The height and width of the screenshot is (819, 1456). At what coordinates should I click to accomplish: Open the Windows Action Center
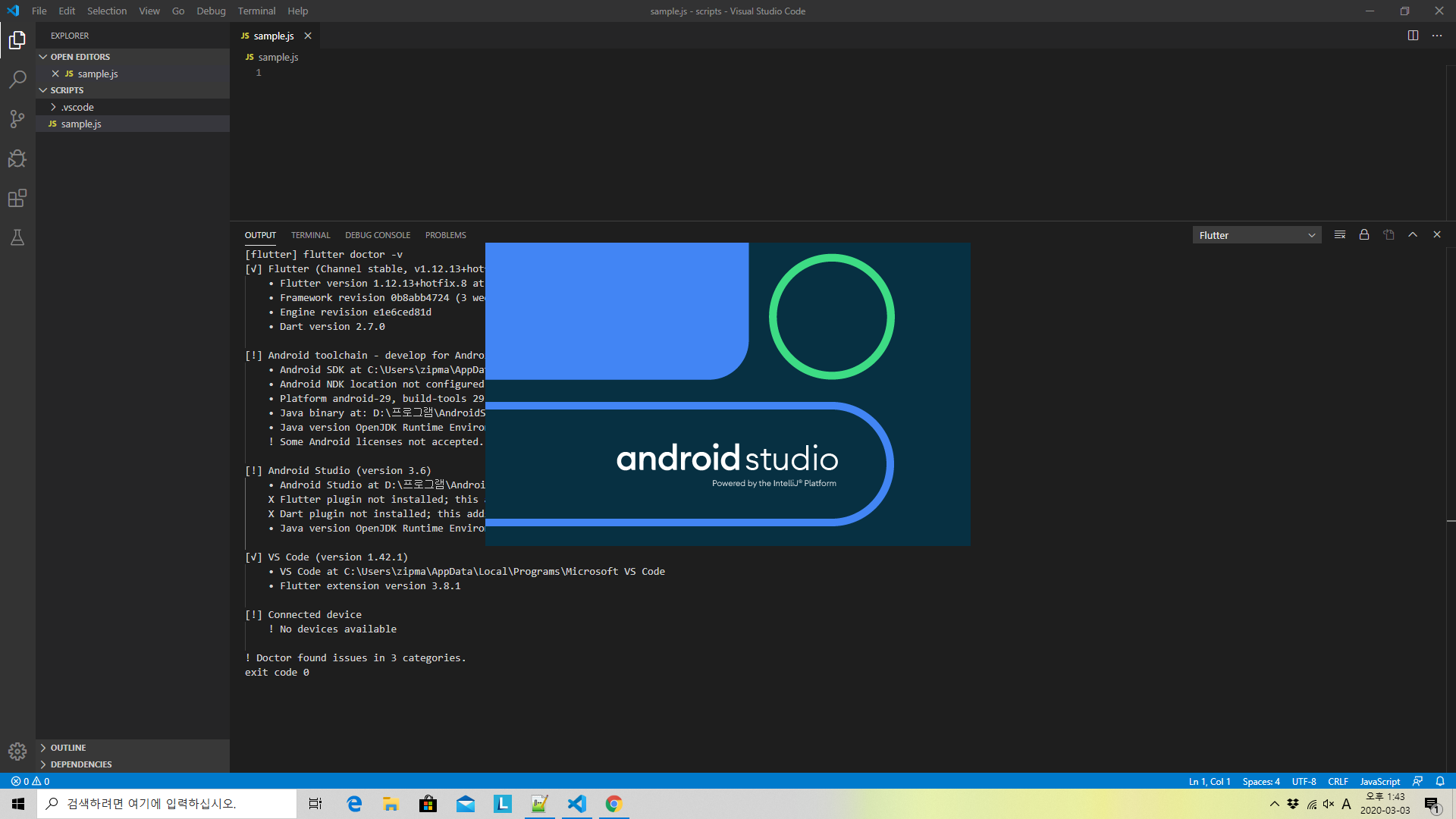(1432, 804)
